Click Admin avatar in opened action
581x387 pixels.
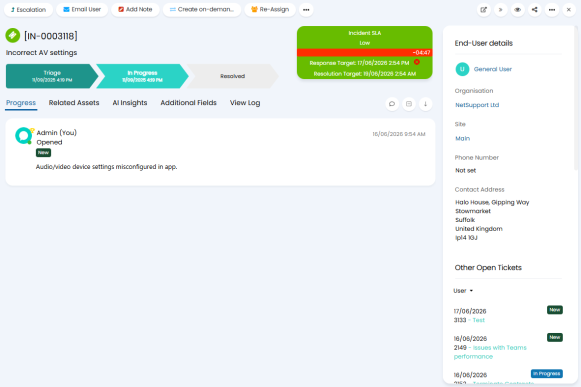coord(23,136)
